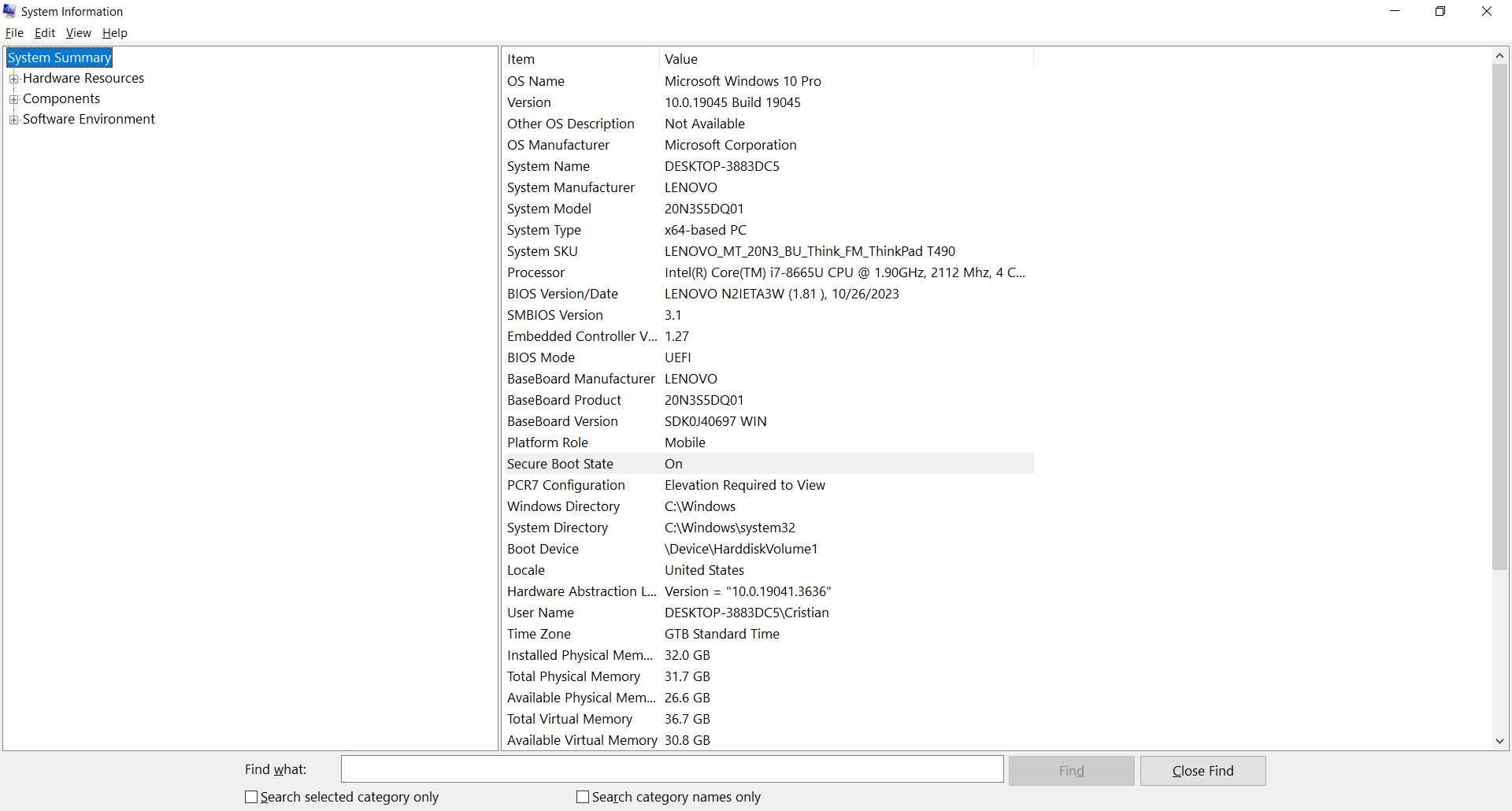
Task: Select the BaseBoard Version row
Action: 768,421
